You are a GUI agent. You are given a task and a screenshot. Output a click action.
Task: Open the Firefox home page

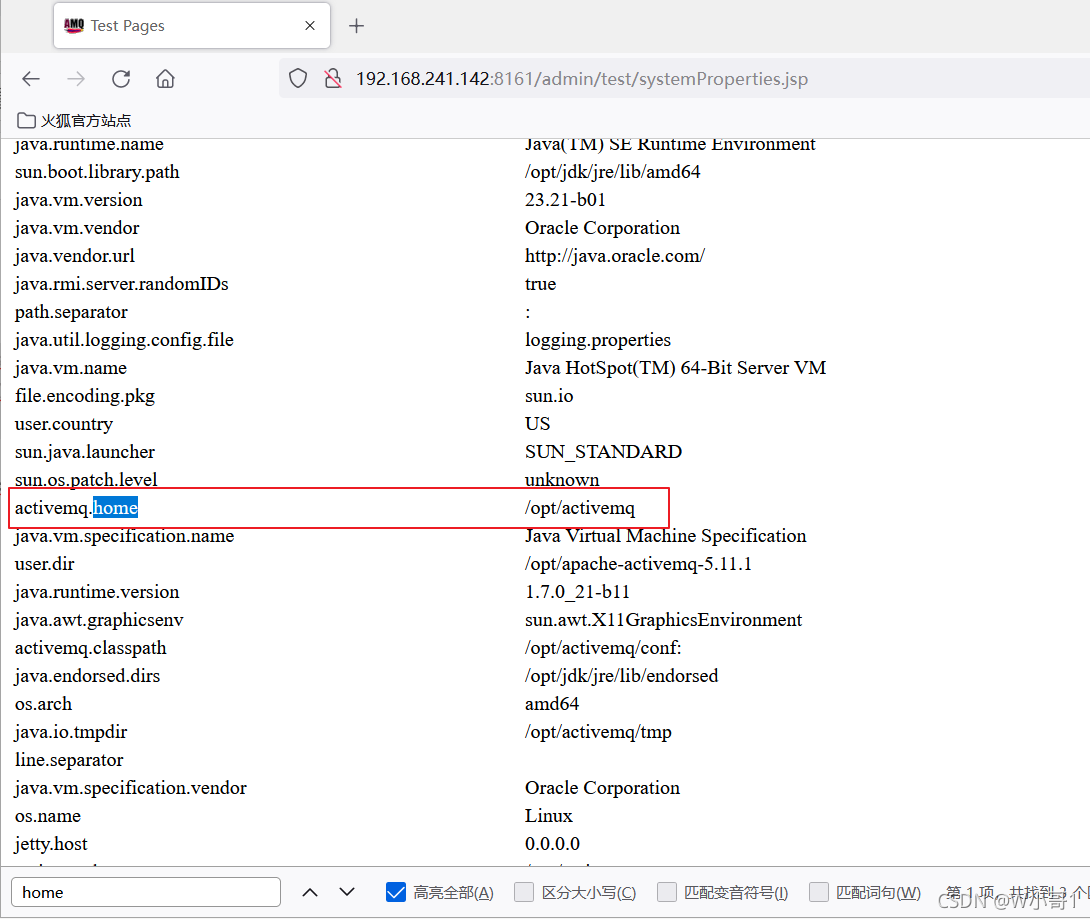(x=165, y=79)
